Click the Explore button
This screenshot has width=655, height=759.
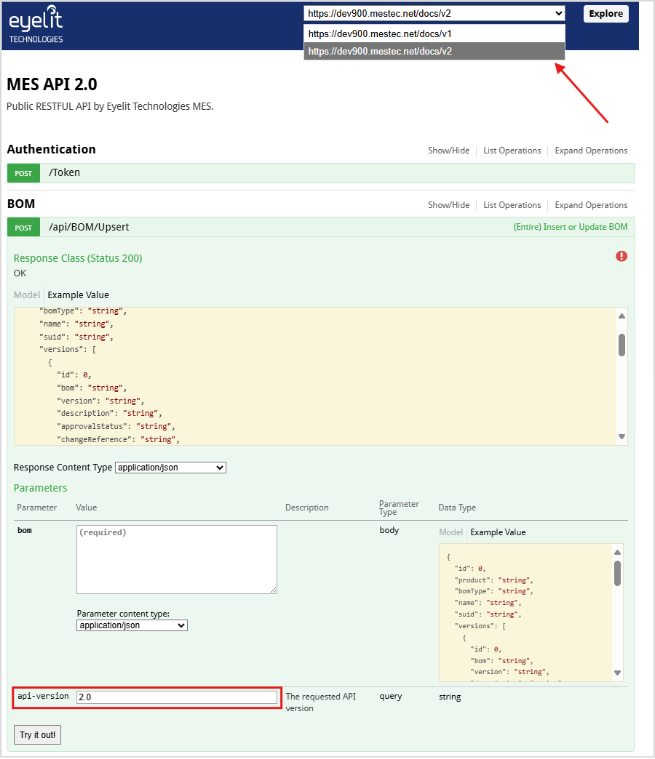point(606,14)
